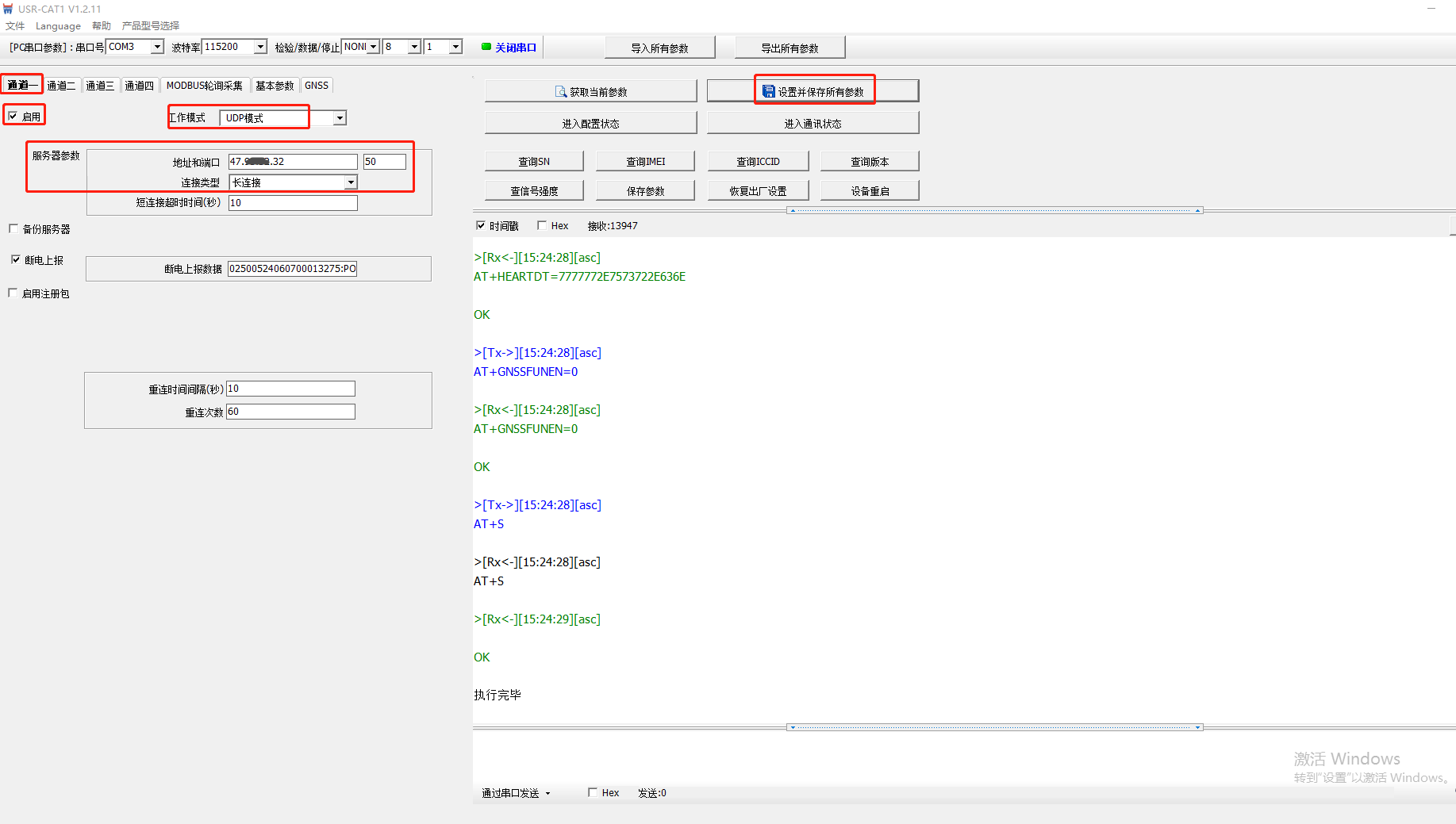Click the green serial port status indicator
This screenshot has height=824, width=1456.
(x=486, y=47)
